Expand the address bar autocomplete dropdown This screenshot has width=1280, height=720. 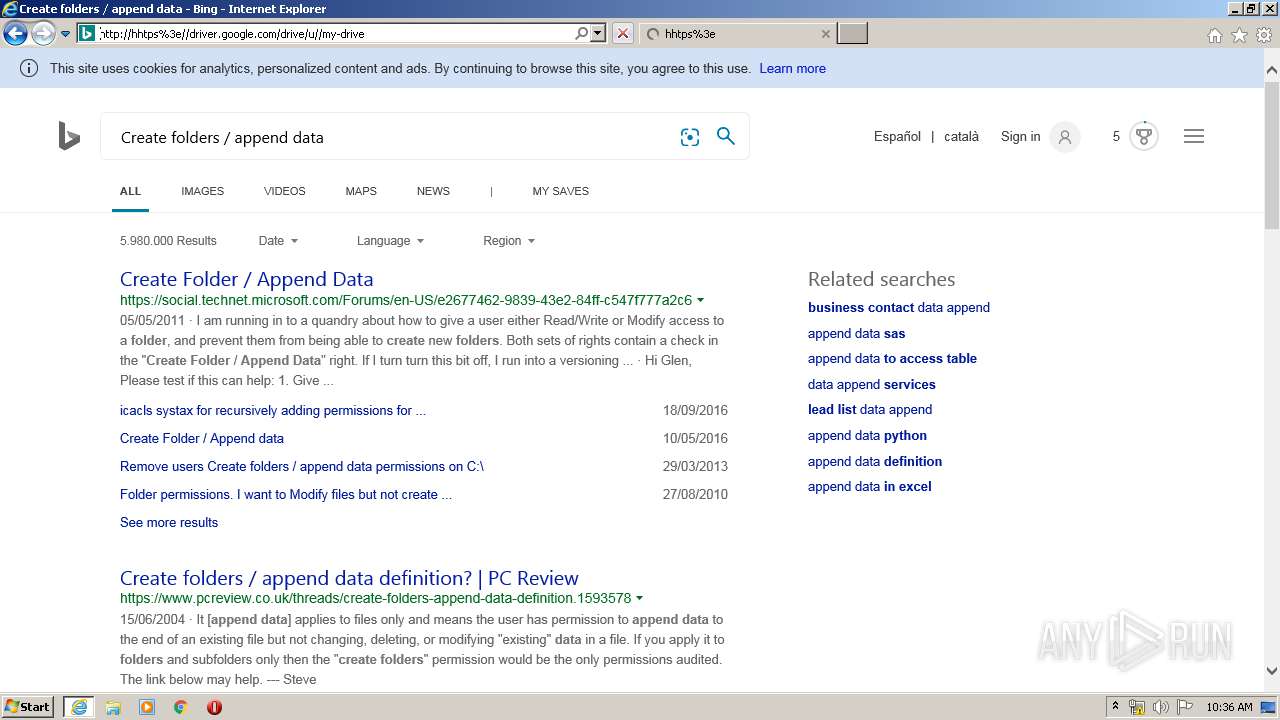tap(598, 34)
